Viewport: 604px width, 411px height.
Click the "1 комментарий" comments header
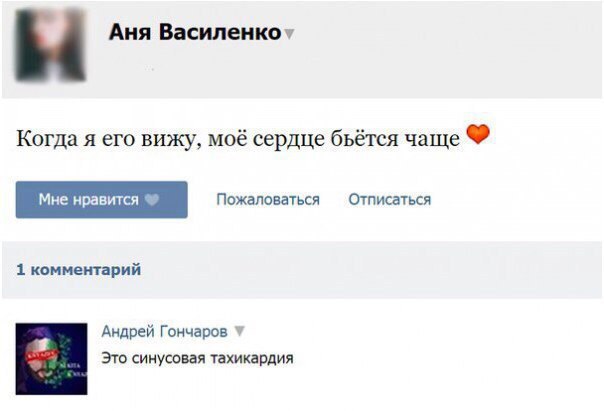(x=79, y=269)
